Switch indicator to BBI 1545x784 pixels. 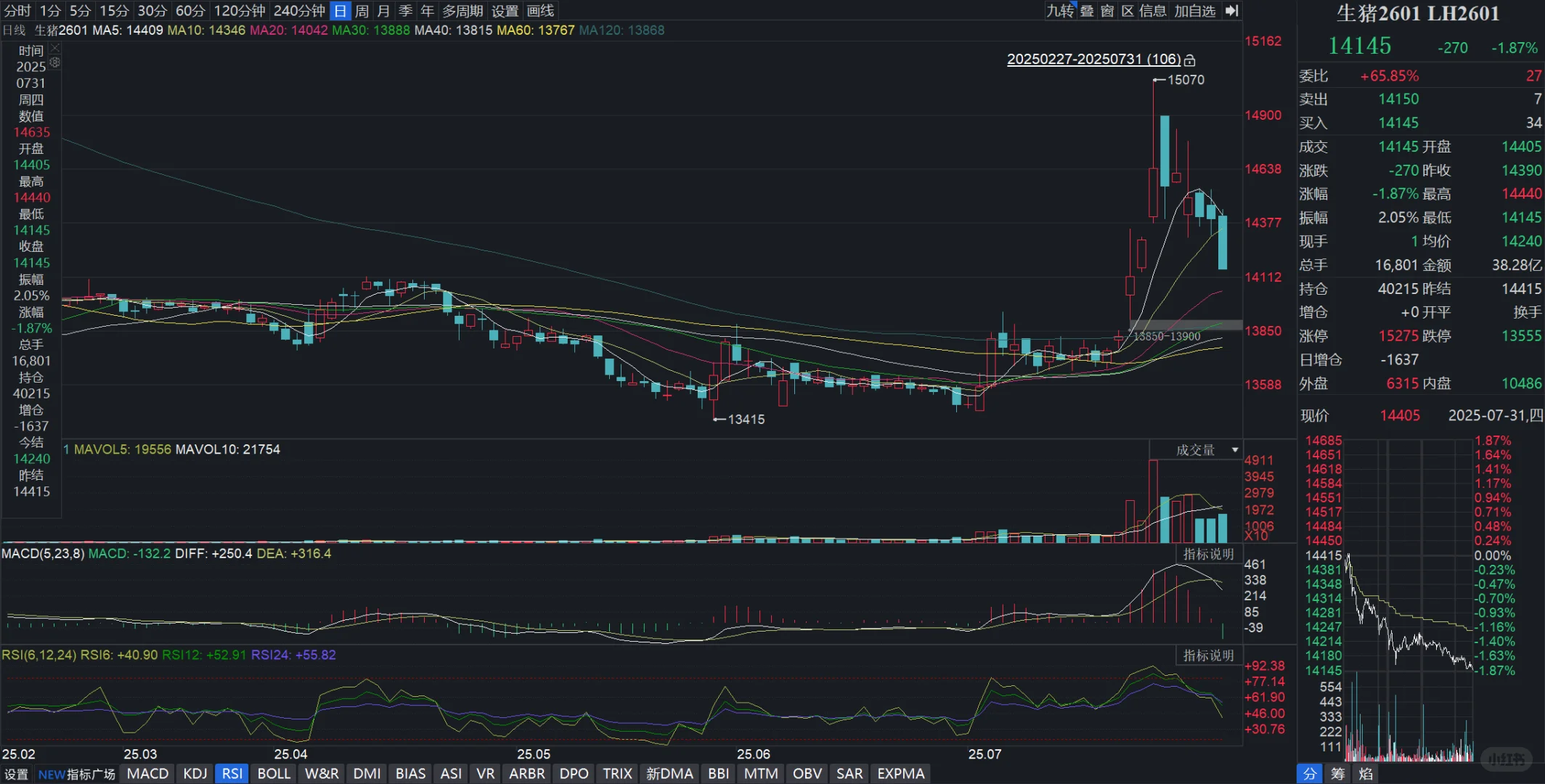tap(718, 774)
